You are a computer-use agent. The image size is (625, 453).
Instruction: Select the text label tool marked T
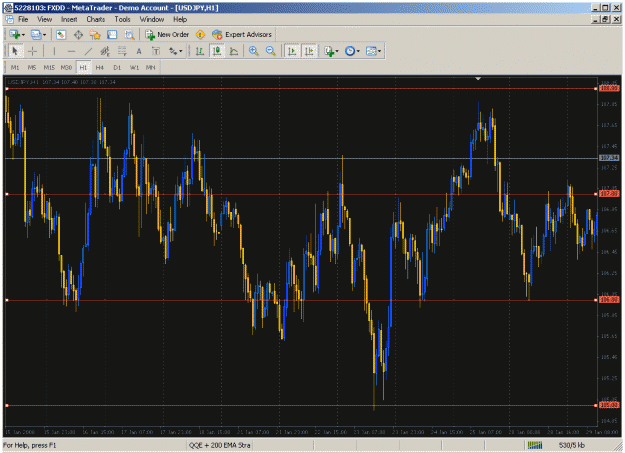156,51
